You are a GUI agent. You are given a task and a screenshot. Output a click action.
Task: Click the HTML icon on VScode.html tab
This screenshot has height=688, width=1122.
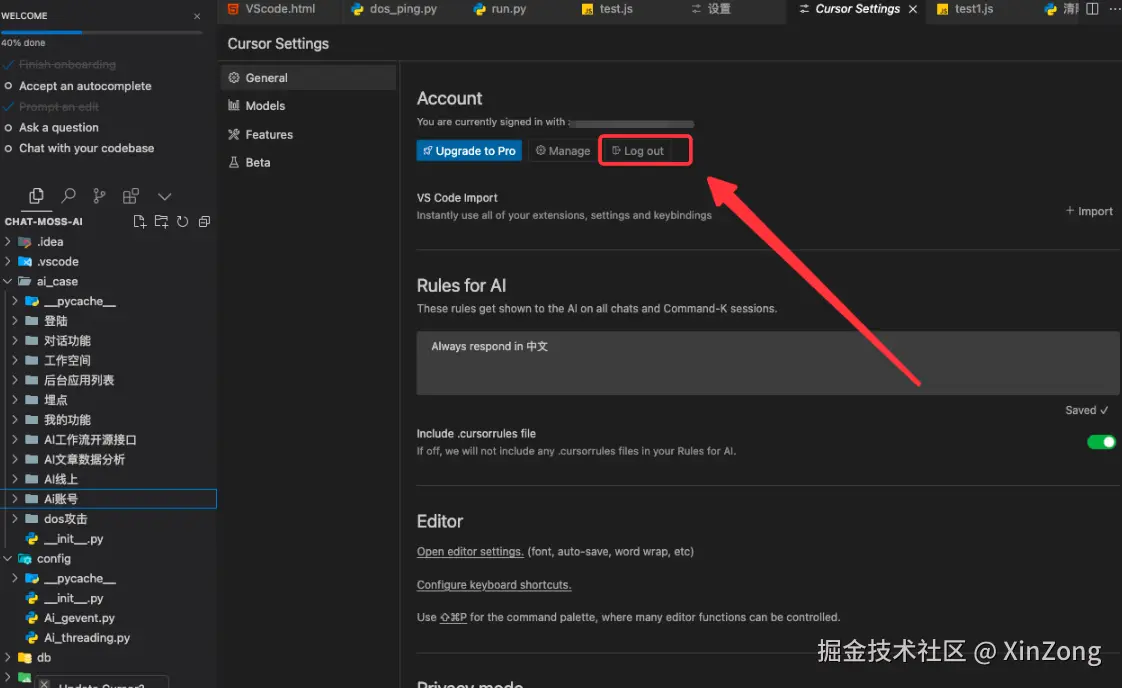[233, 9]
